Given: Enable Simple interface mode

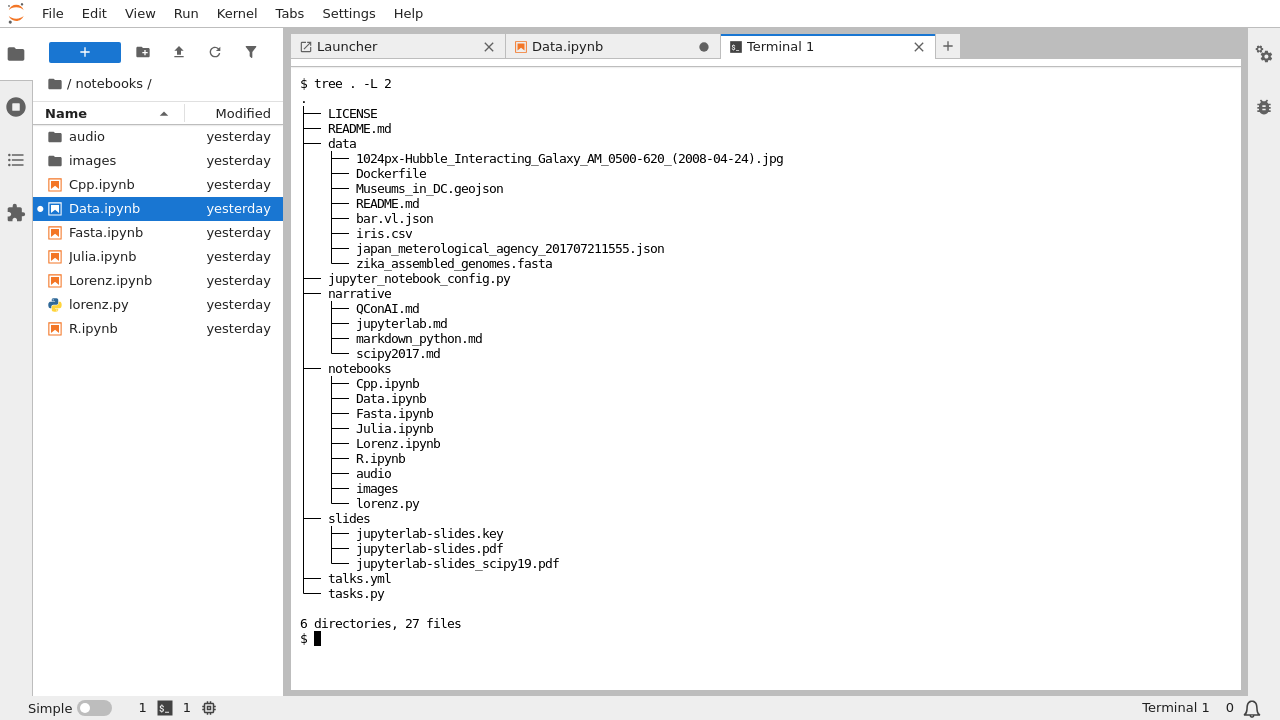Looking at the screenshot, I should (x=96, y=707).
